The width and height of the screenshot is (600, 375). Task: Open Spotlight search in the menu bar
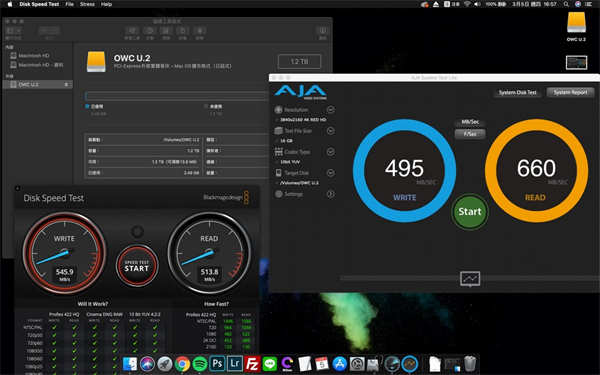click(566, 4)
